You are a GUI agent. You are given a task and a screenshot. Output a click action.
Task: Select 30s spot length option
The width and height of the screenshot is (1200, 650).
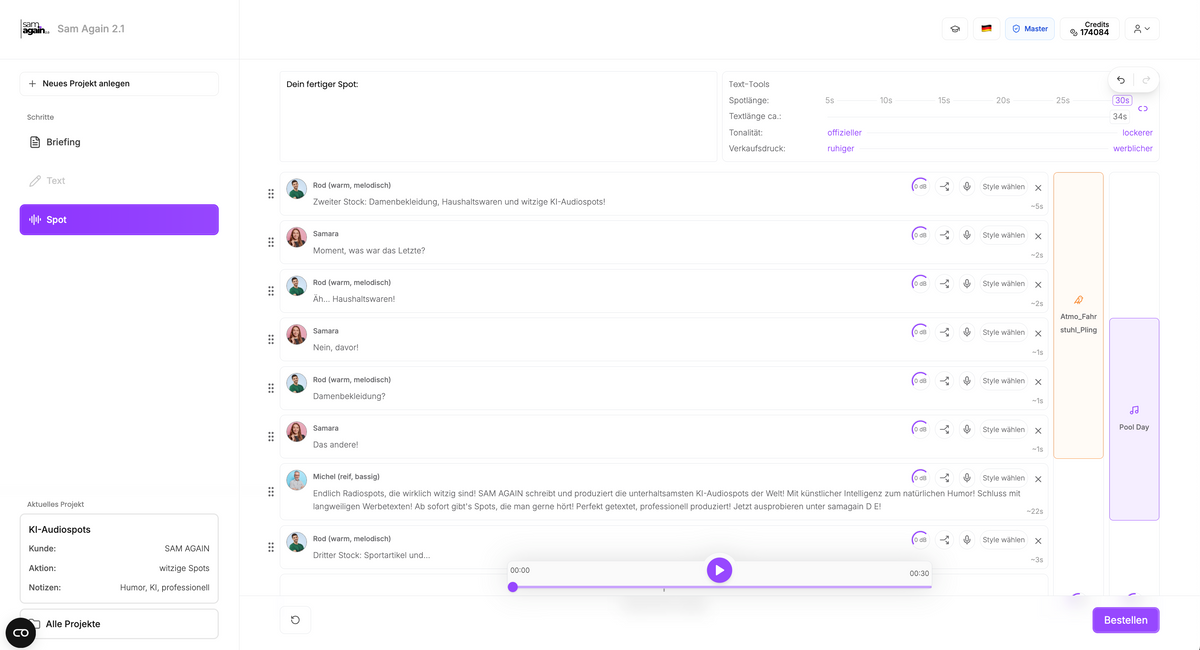(1121, 100)
